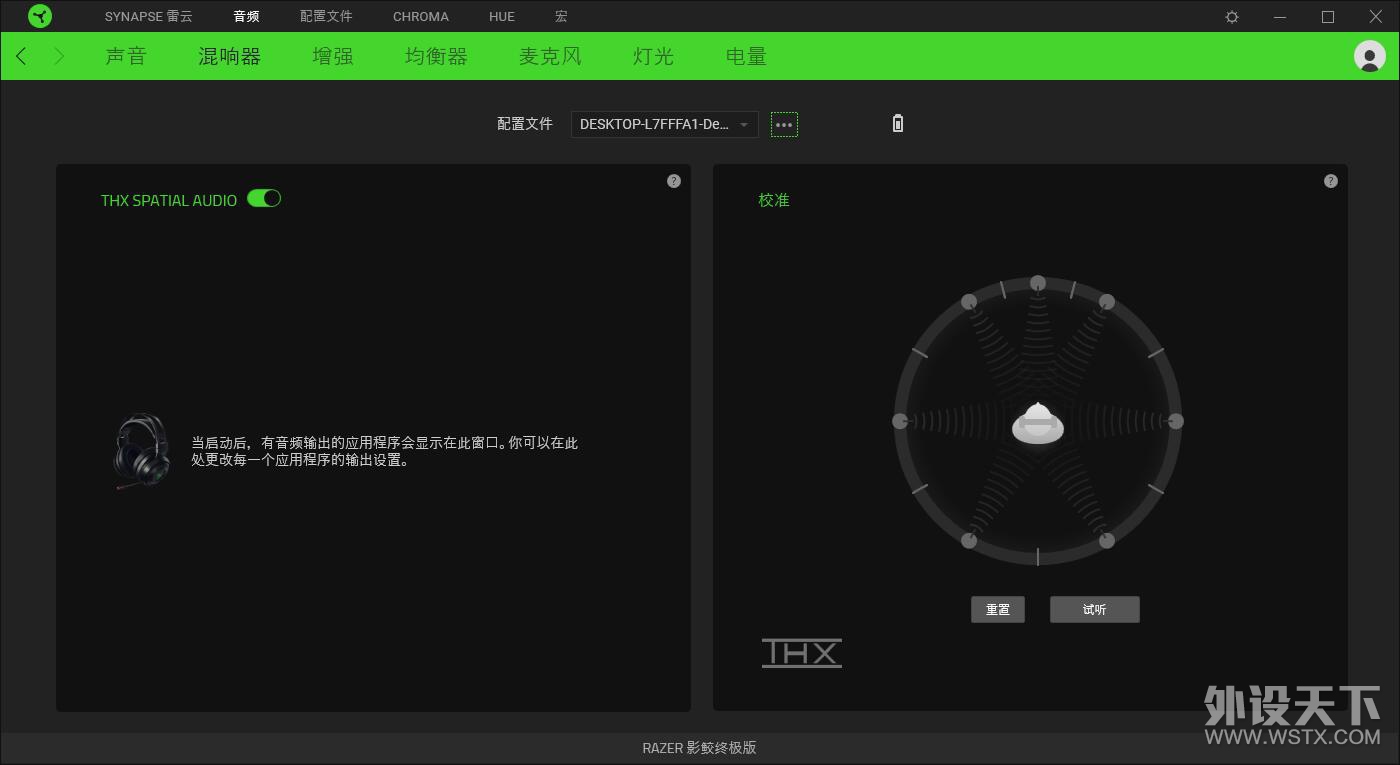Select the right side speaker dot
The height and width of the screenshot is (765, 1400).
[1176, 421]
